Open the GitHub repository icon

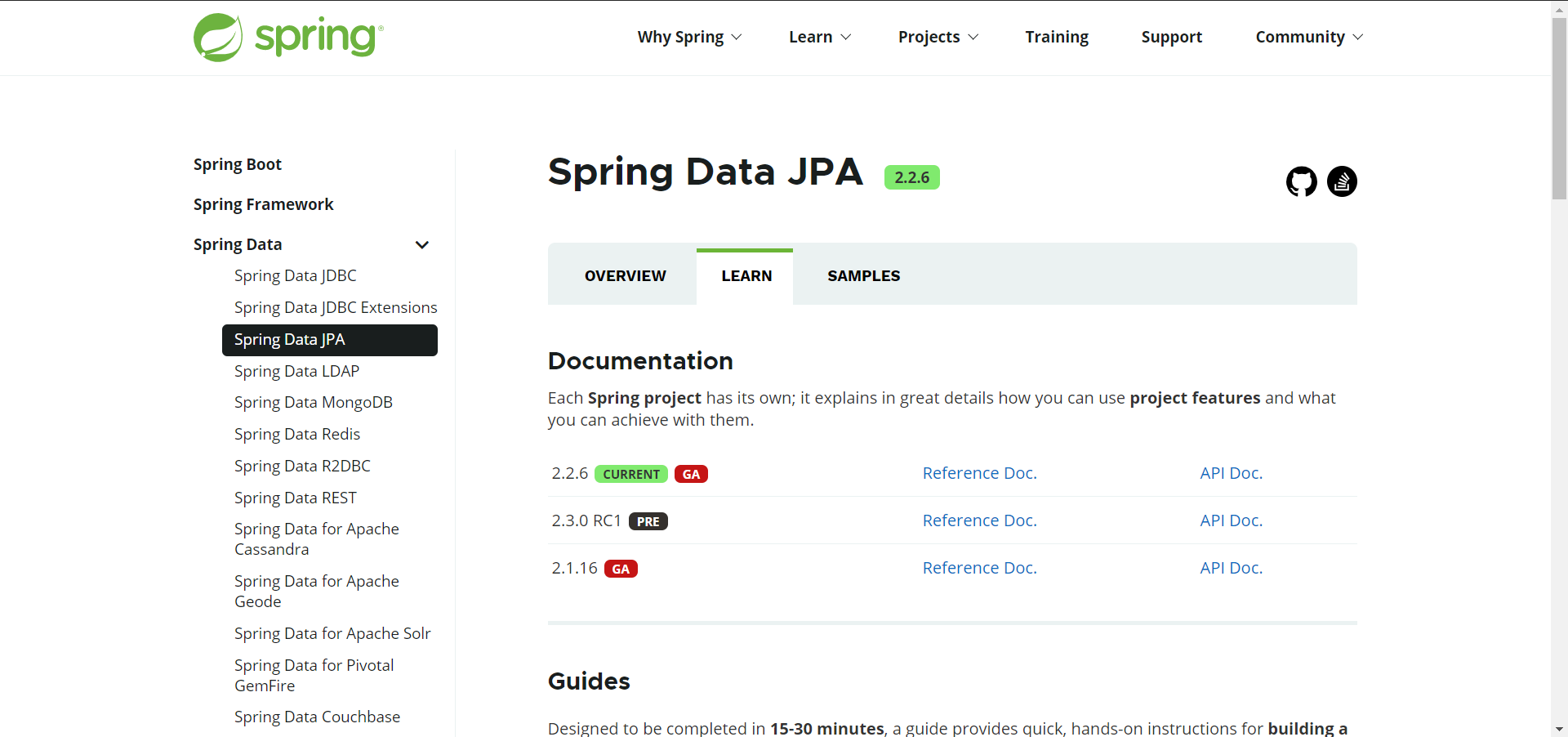click(1302, 181)
